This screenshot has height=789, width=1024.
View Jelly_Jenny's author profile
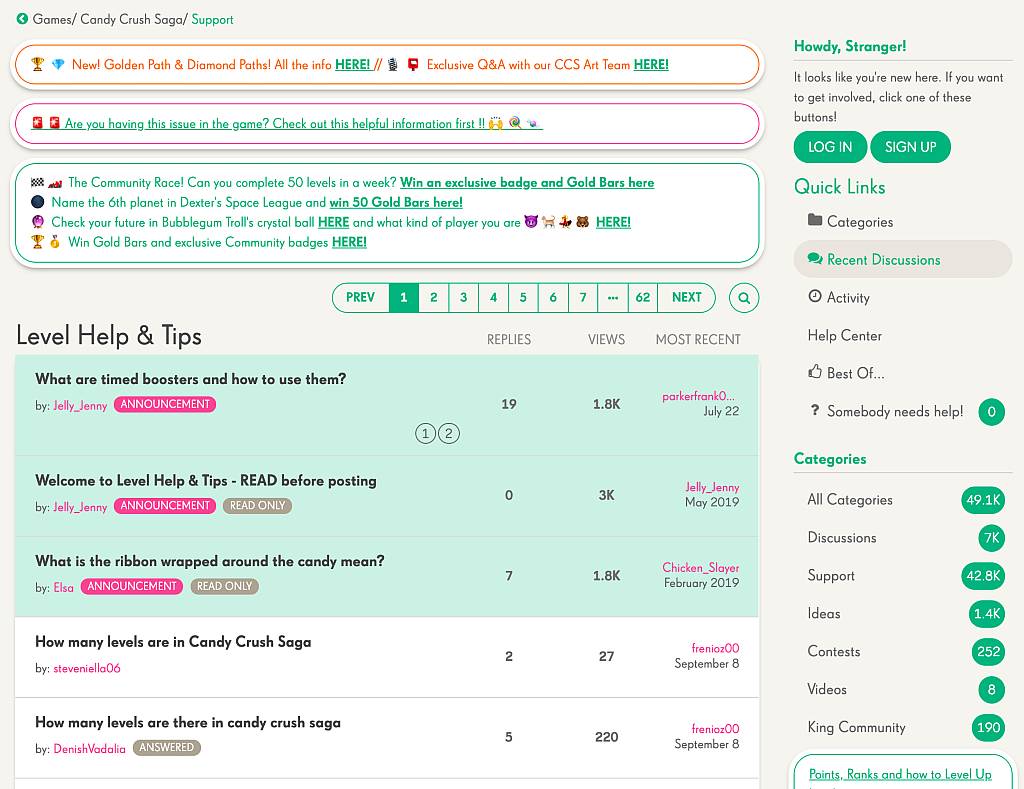click(78, 405)
